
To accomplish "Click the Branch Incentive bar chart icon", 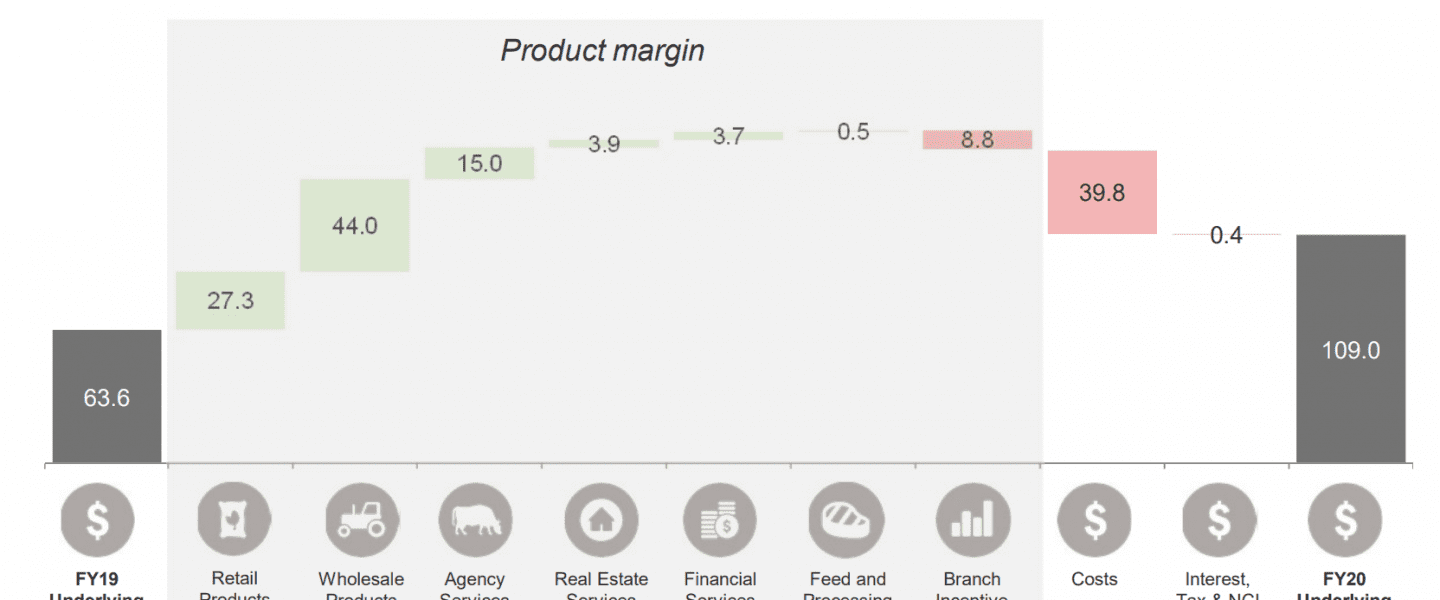I will pyautogui.click(x=972, y=520).
